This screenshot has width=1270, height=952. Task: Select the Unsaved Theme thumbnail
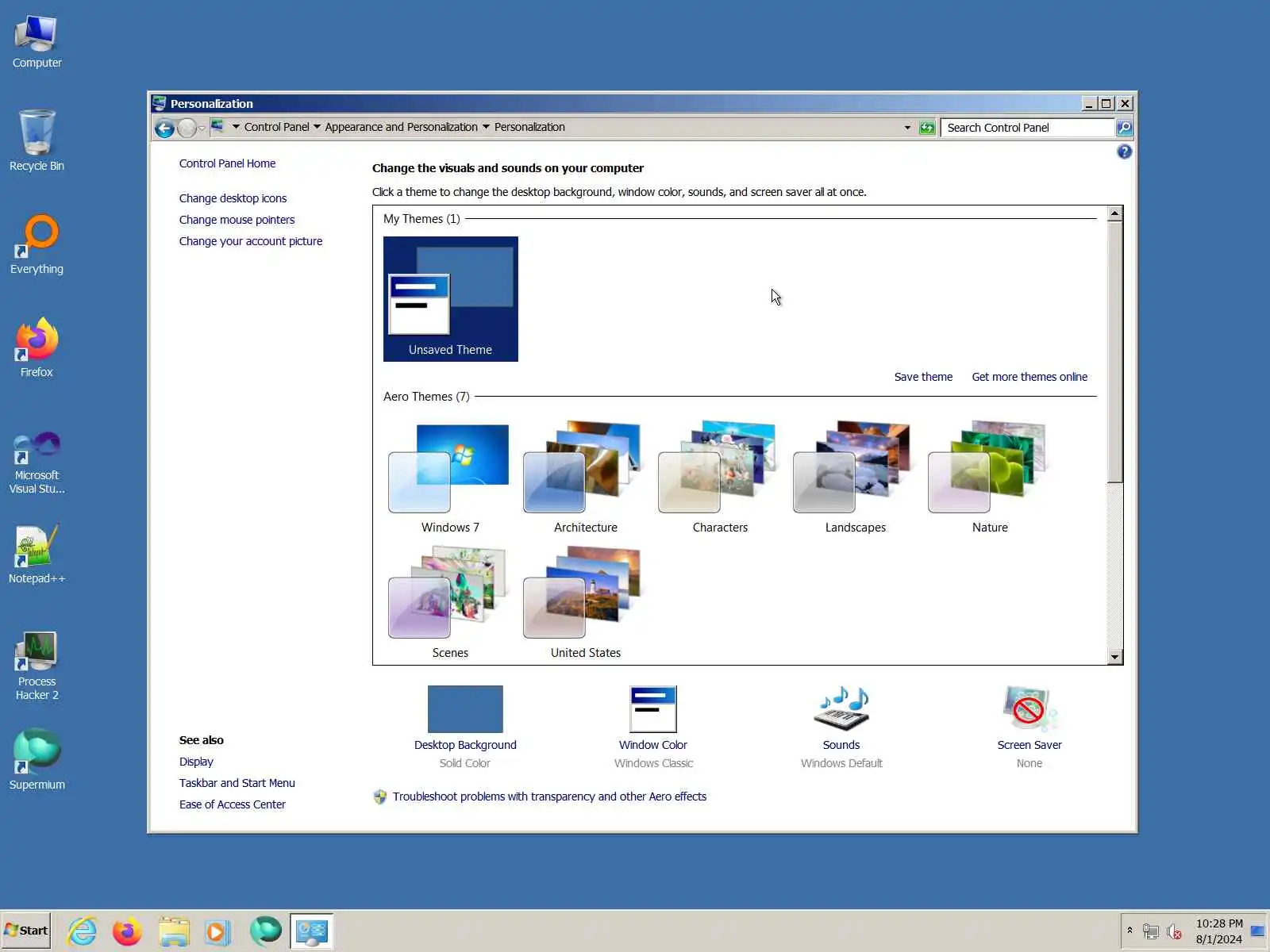451,299
